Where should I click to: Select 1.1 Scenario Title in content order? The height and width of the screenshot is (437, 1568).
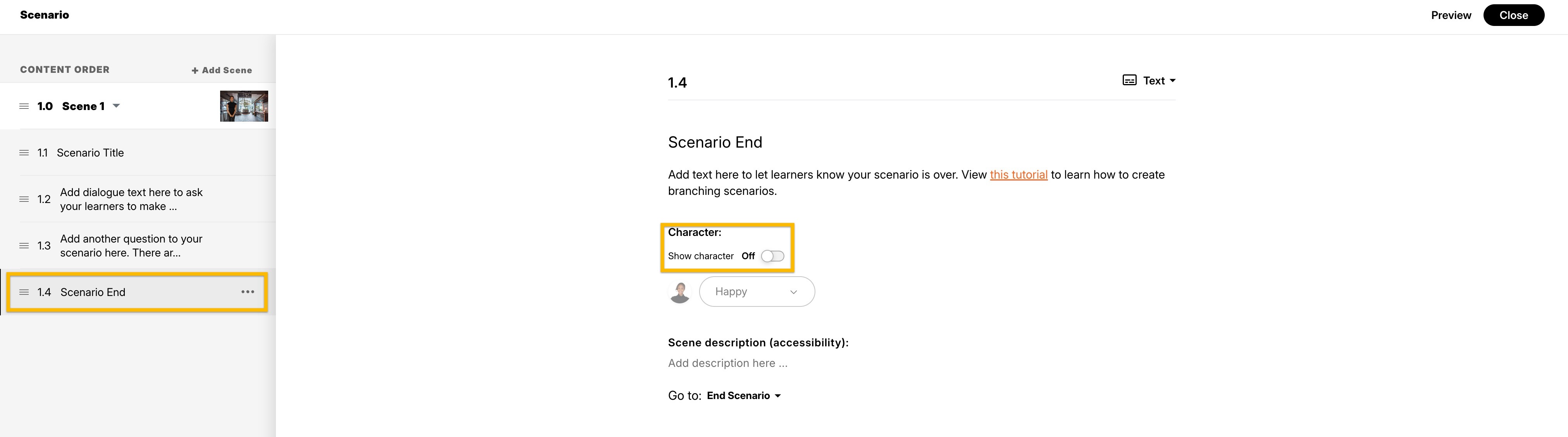click(90, 153)
